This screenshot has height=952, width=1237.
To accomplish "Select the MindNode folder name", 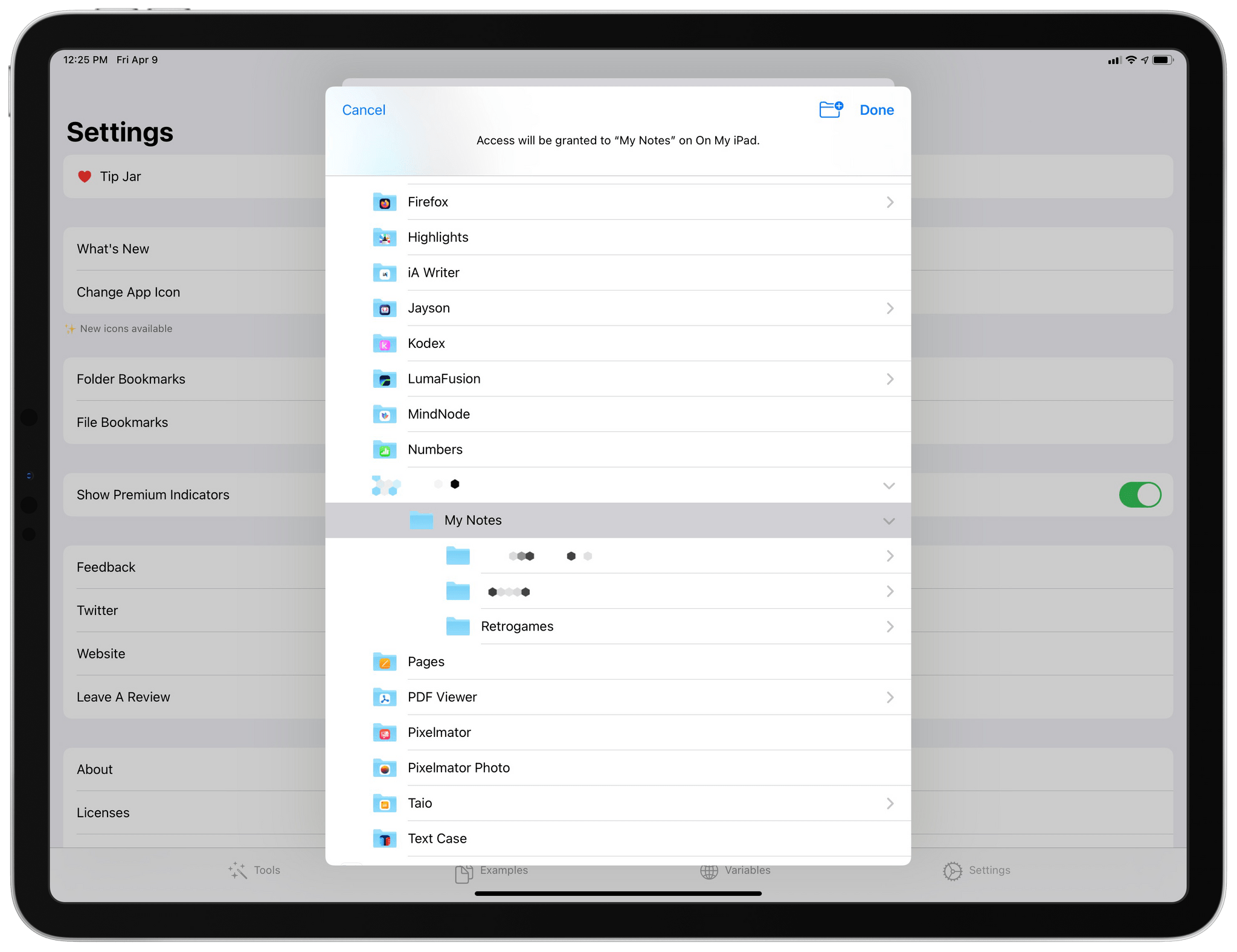I will [x=439, y=414].
